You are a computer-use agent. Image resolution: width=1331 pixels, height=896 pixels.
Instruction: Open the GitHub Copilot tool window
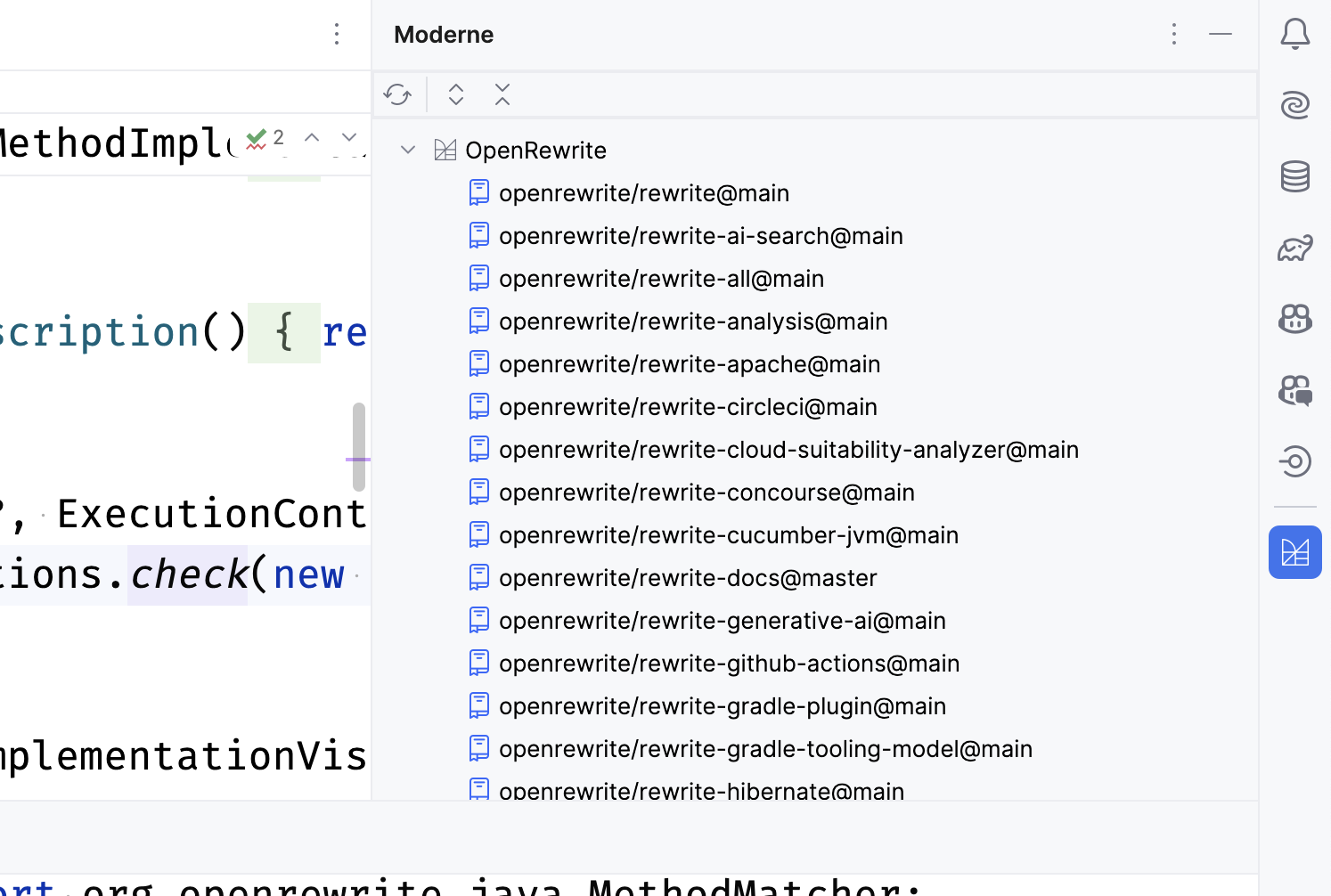pos(1295,319)
